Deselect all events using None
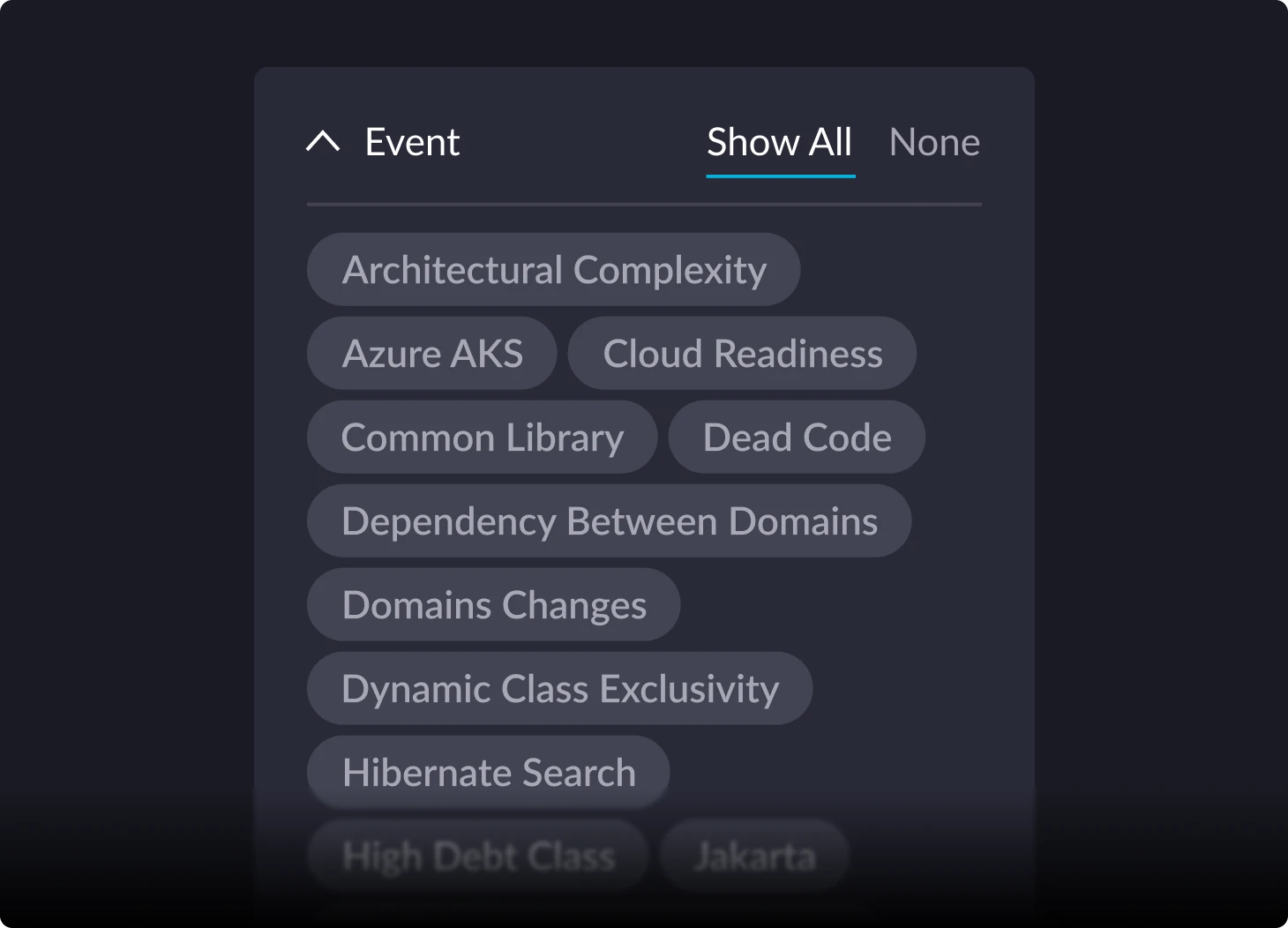 (934, 143)
